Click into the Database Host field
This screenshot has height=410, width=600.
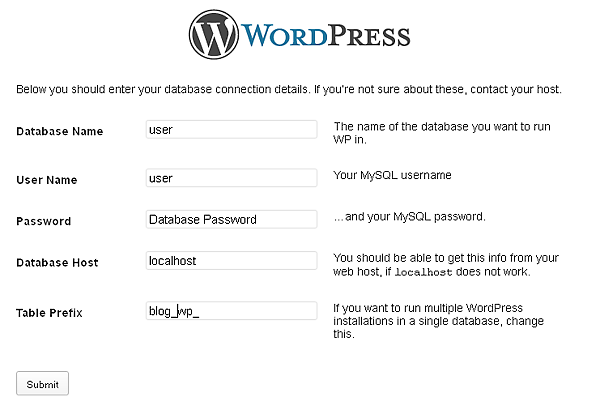[232, 261]
